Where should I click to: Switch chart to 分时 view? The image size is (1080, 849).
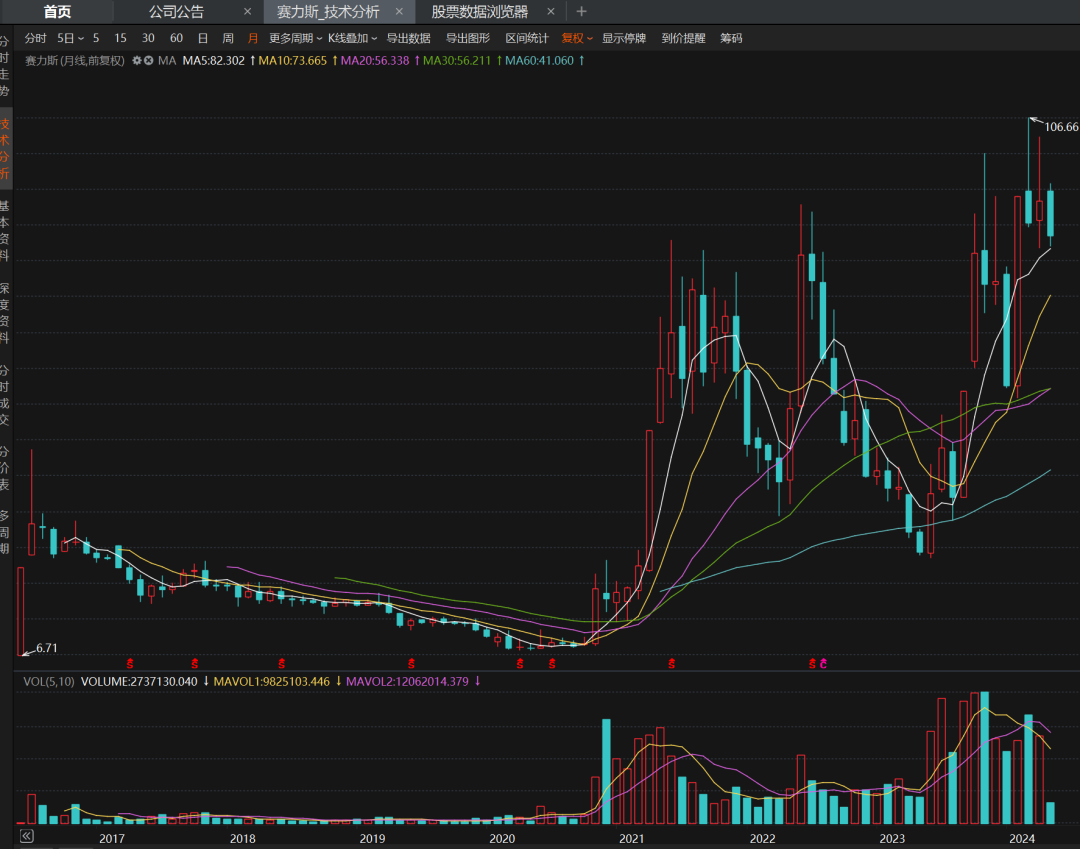pos(35,38)
